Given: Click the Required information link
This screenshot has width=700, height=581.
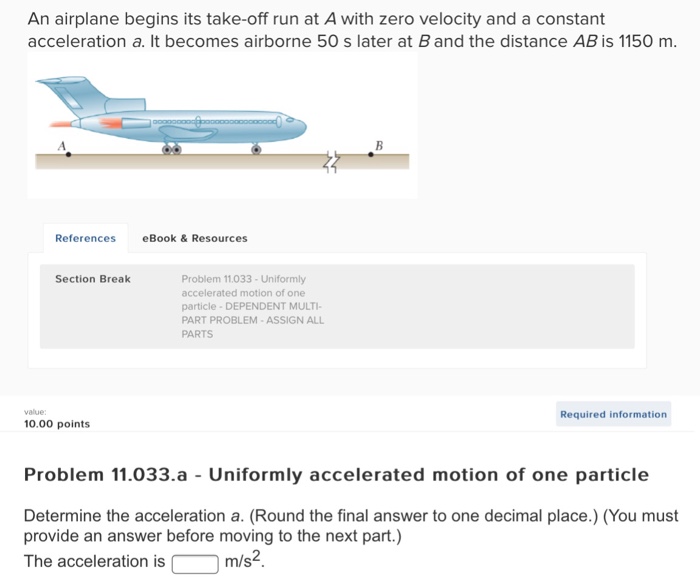Looking at the screenshot, I should pos(613,414).
